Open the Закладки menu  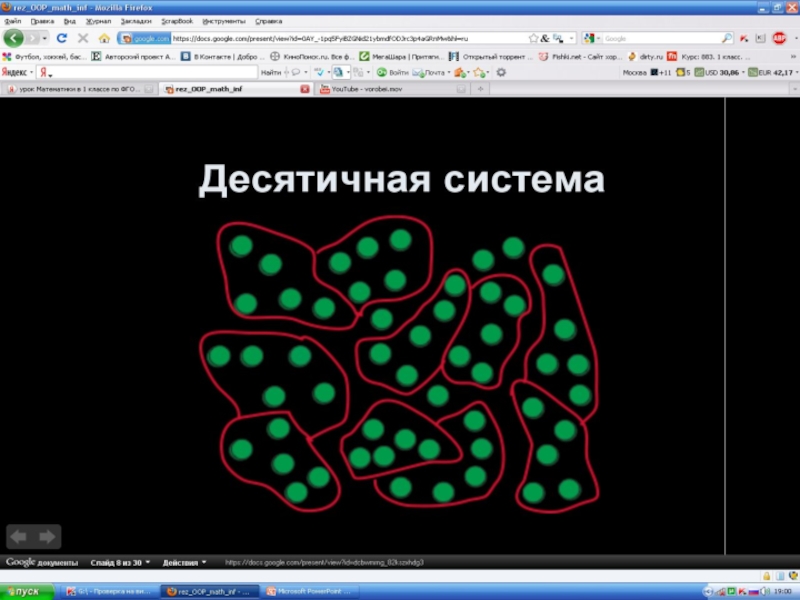click(136, 20)
